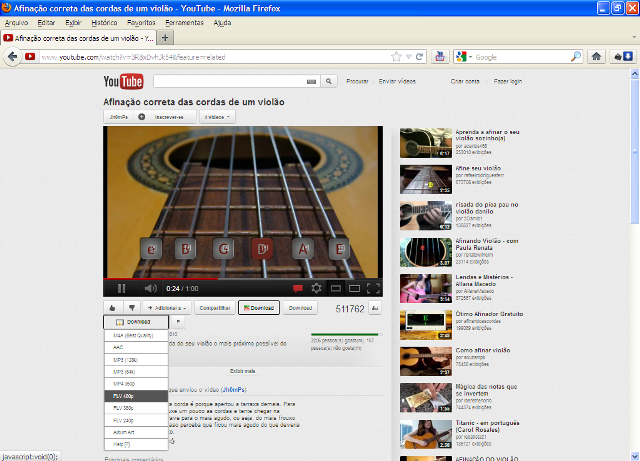This screenshot has width=640, height=461.
Task: Switch the player to large size
Action: tap(354, 289)
